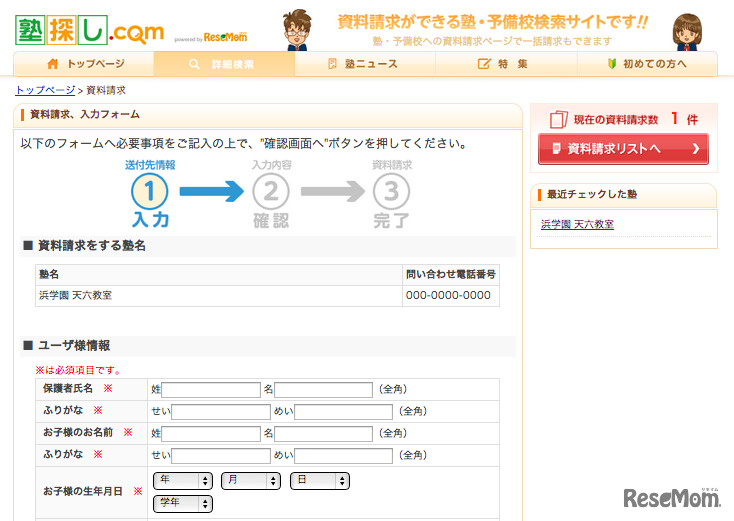
Task: Open the トップページ navigation tab
Action: [x=84, y=64]
